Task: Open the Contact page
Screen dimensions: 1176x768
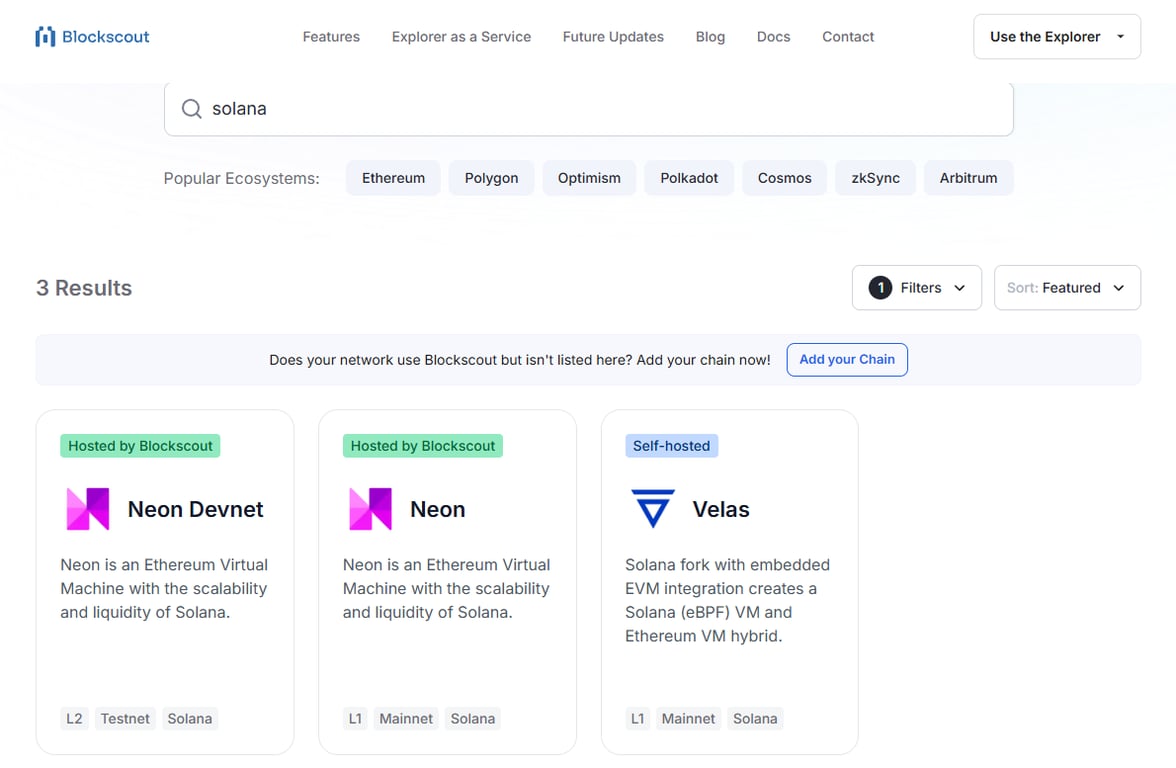Action: [x=848, y=37]
